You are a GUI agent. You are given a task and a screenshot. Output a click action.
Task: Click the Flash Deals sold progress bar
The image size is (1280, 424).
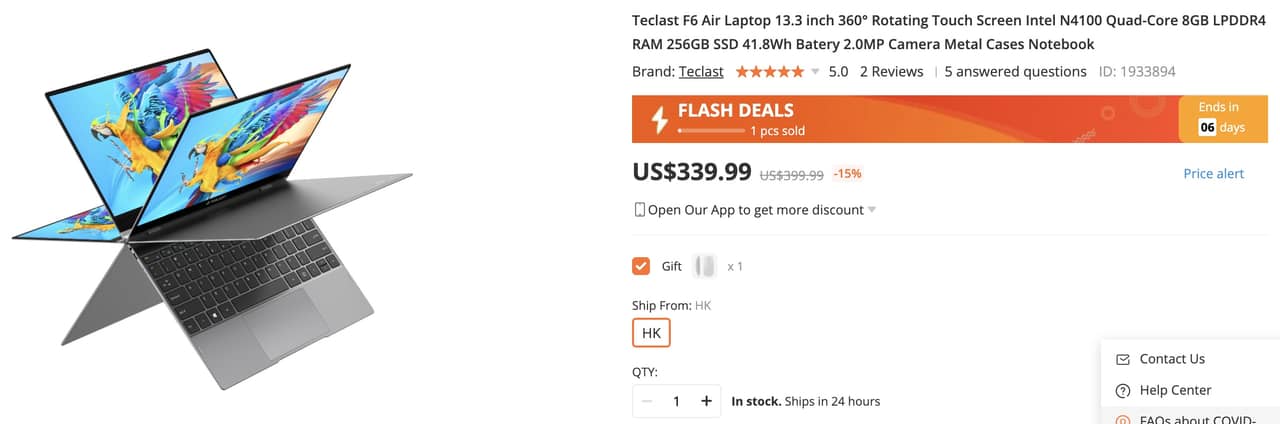710,131
